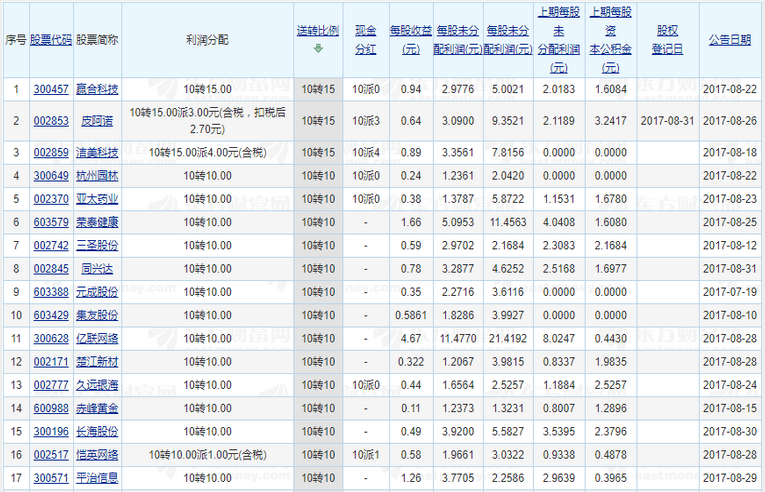The width and height of the screenshot is (765, 492).
Task: Open stock name 赤峰黄金
Action: (97, 408)
